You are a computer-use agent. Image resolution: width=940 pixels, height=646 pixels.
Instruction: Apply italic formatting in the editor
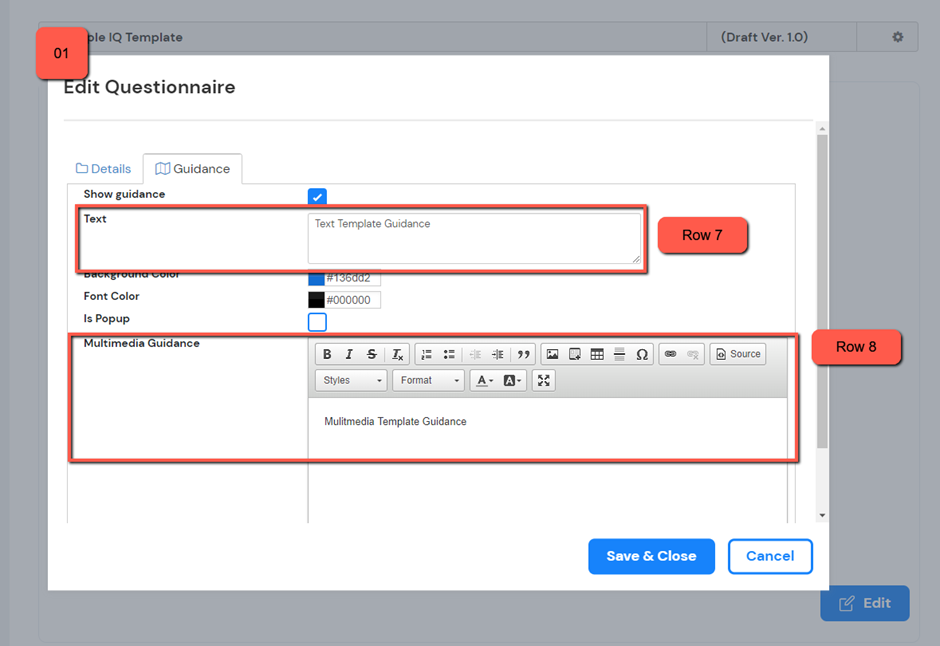pyautogui.click(x=349, y=355)
